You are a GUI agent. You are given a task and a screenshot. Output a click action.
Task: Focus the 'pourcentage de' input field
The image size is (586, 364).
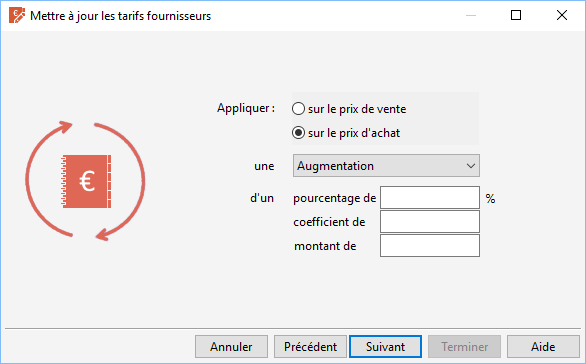tap(430, 198)
